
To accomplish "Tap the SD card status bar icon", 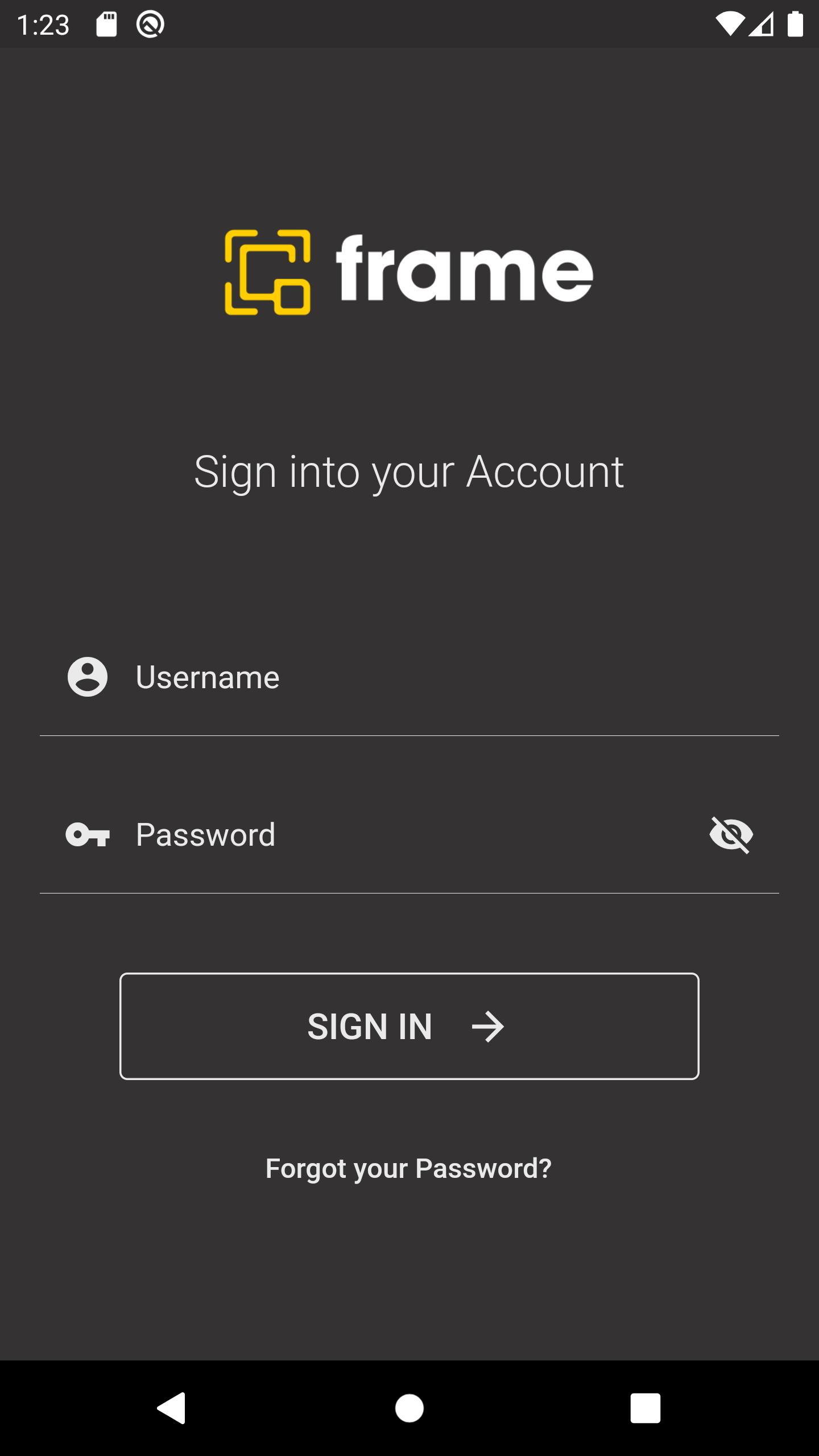I will (106, 24).
